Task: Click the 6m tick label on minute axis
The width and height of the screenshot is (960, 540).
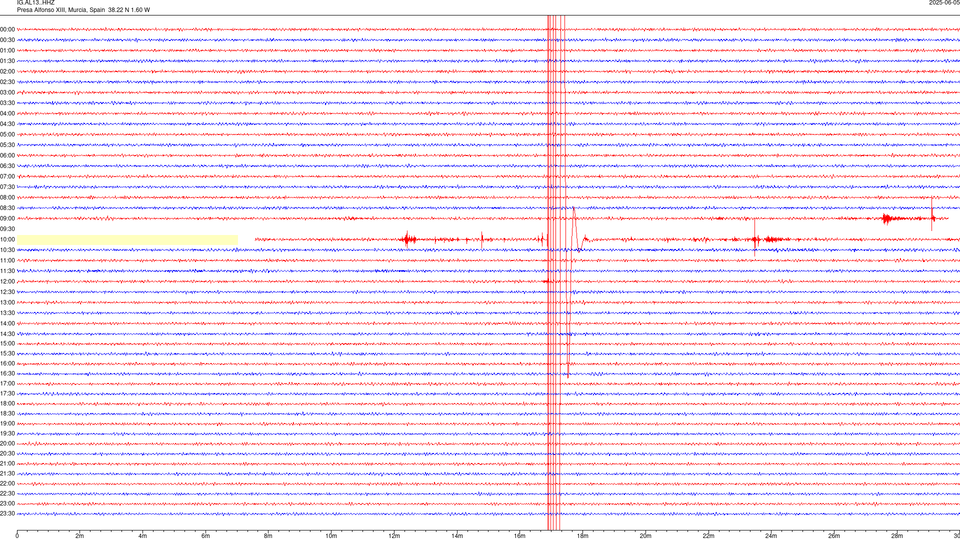Action: [x=206, y=536]
